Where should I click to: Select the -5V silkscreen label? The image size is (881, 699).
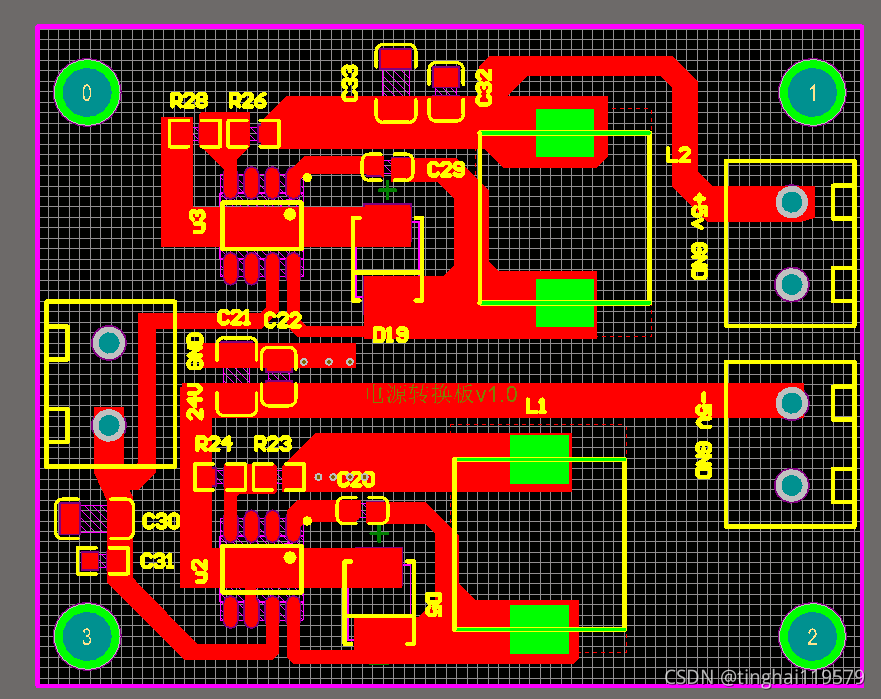click(704, 411)
